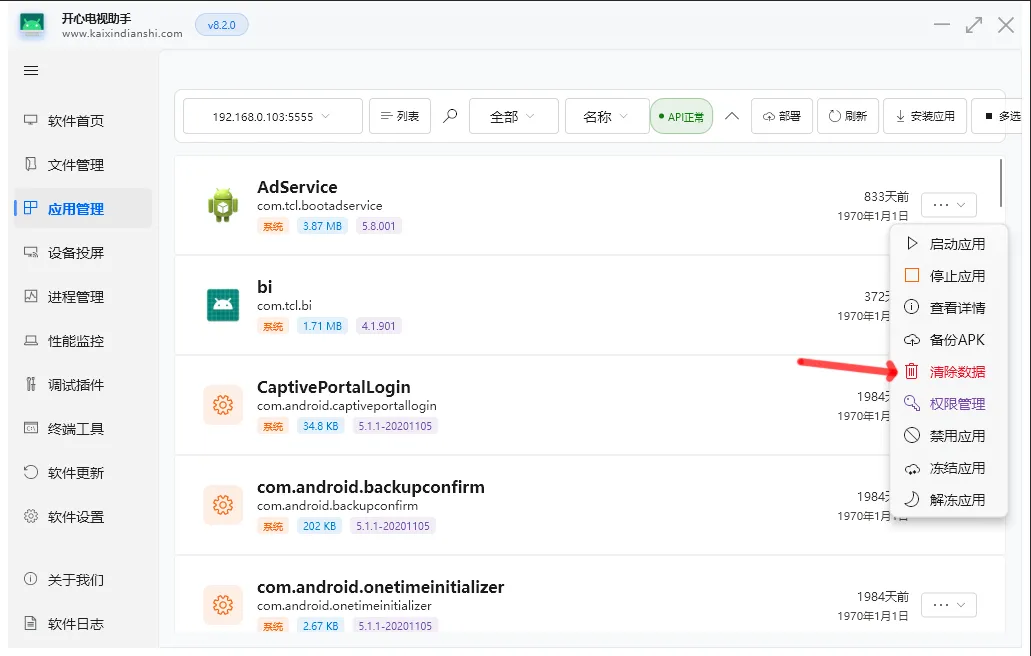Viewport: 1031px width, 656px height.
Task: Click the 部署 button
Action: (x=782, y=116)
